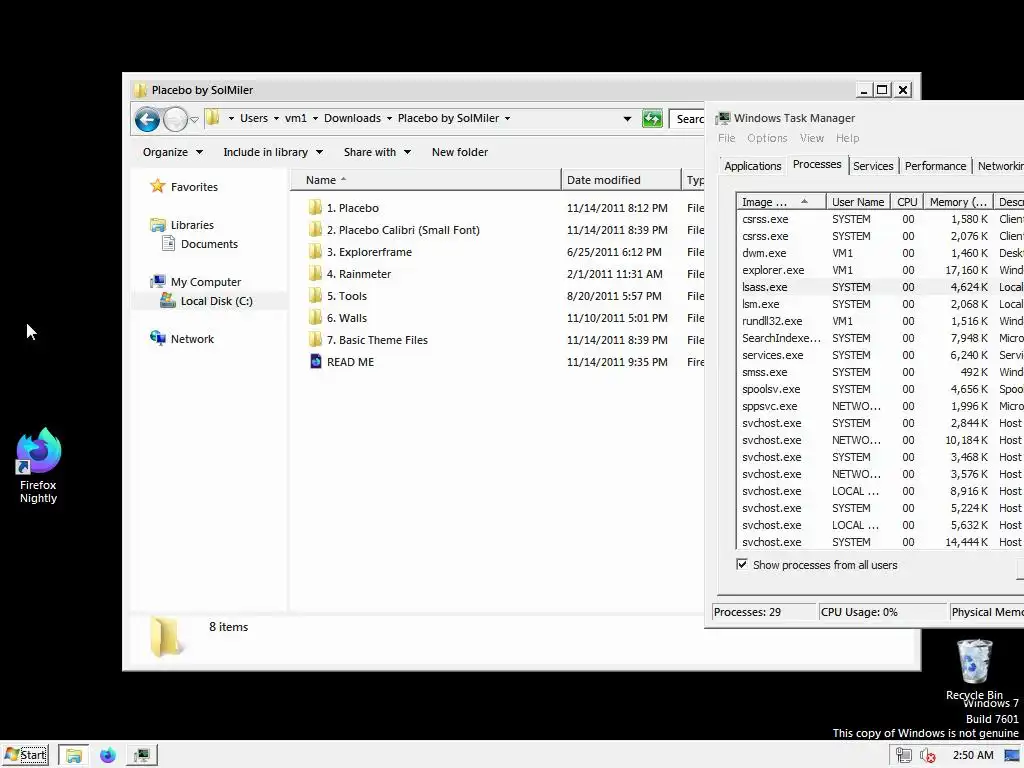Switch to the Applications tab

pos(752,166)
